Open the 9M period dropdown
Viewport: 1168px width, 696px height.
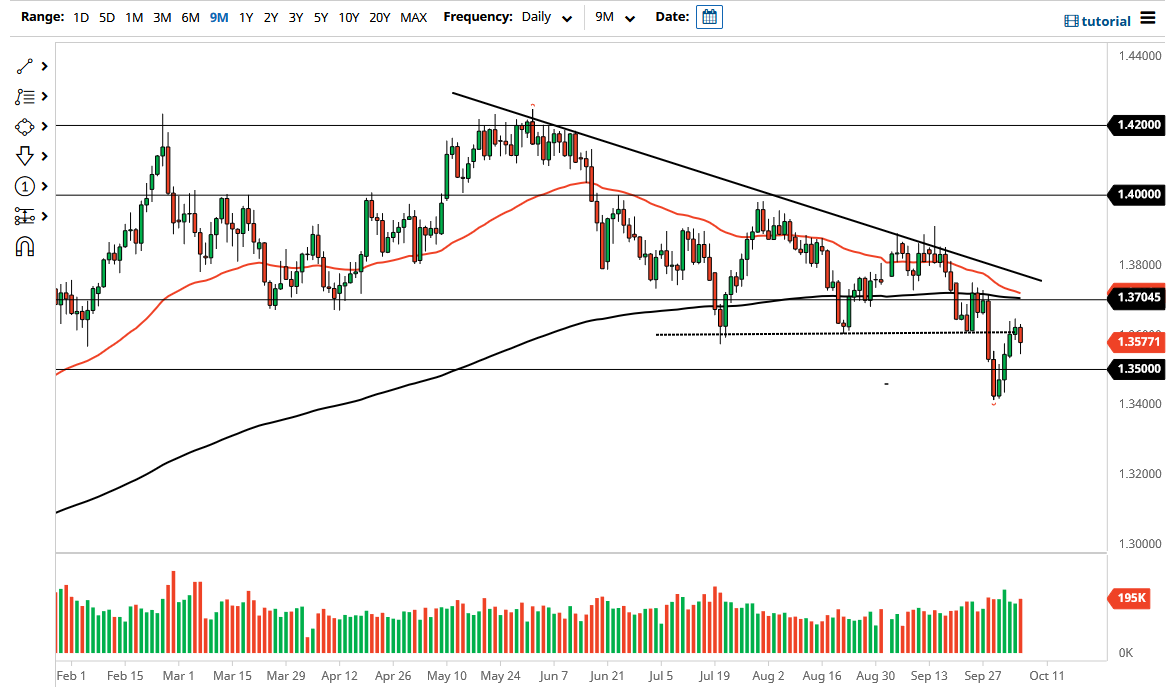[x=615, y=17]
